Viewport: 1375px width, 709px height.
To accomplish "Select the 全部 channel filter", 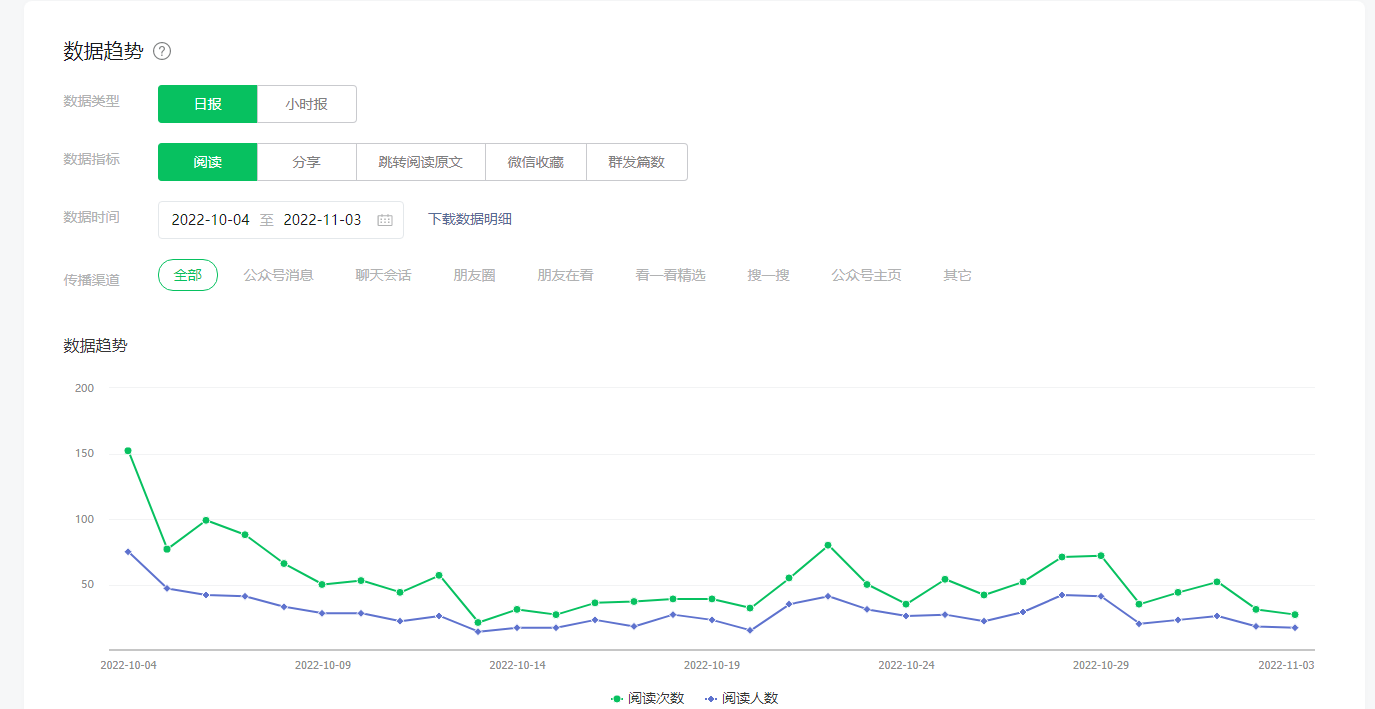I will [188, 275].
